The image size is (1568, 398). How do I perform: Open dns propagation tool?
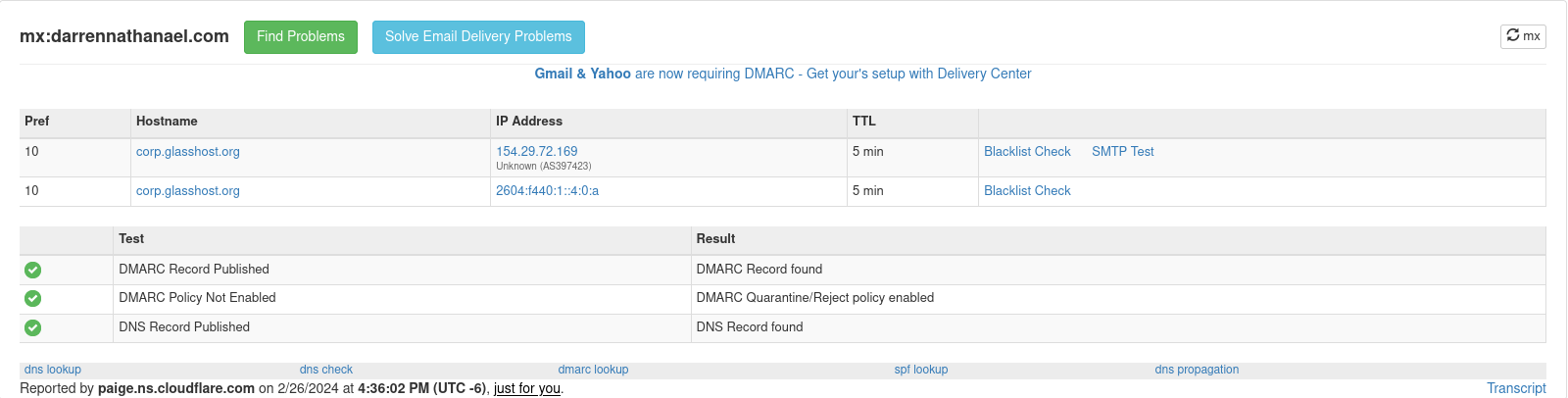pyautogui.click(x=1197, y=370)
